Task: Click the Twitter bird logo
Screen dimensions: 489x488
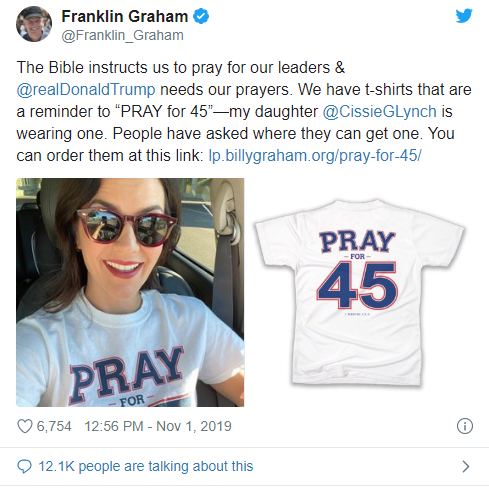Action: click(464, 15)
